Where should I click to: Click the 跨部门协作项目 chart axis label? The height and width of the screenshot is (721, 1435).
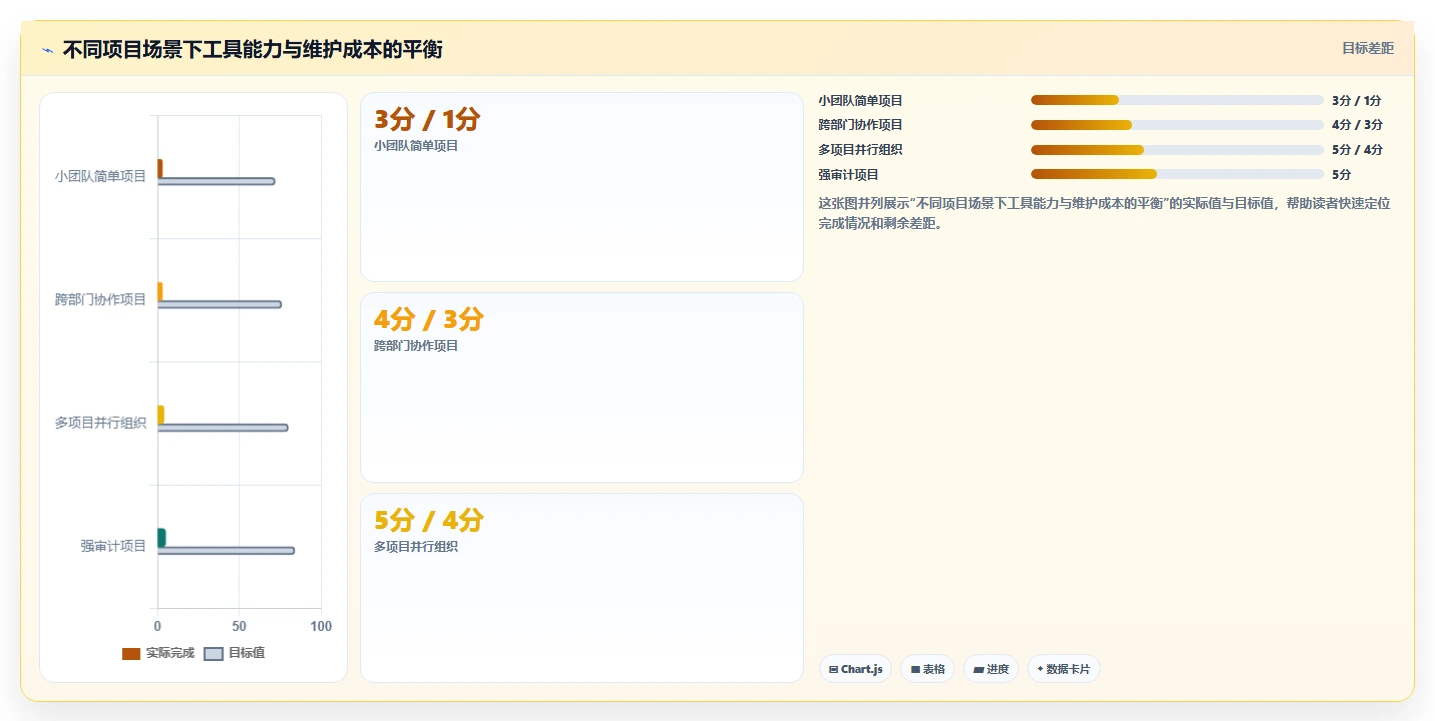tap(100, 299)
